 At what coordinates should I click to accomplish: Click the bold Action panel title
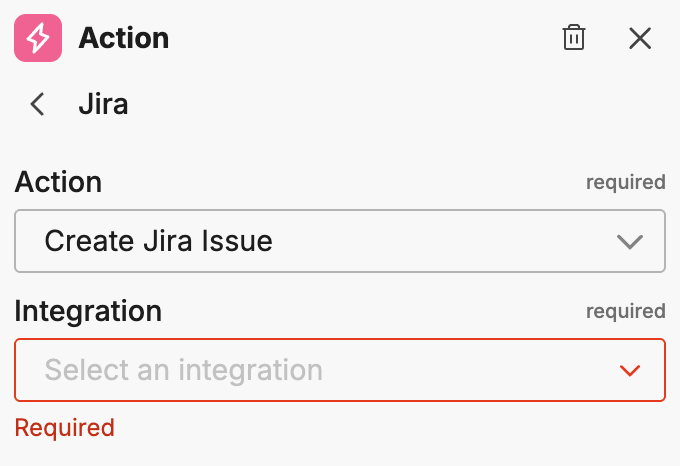(x=123, y=38)
